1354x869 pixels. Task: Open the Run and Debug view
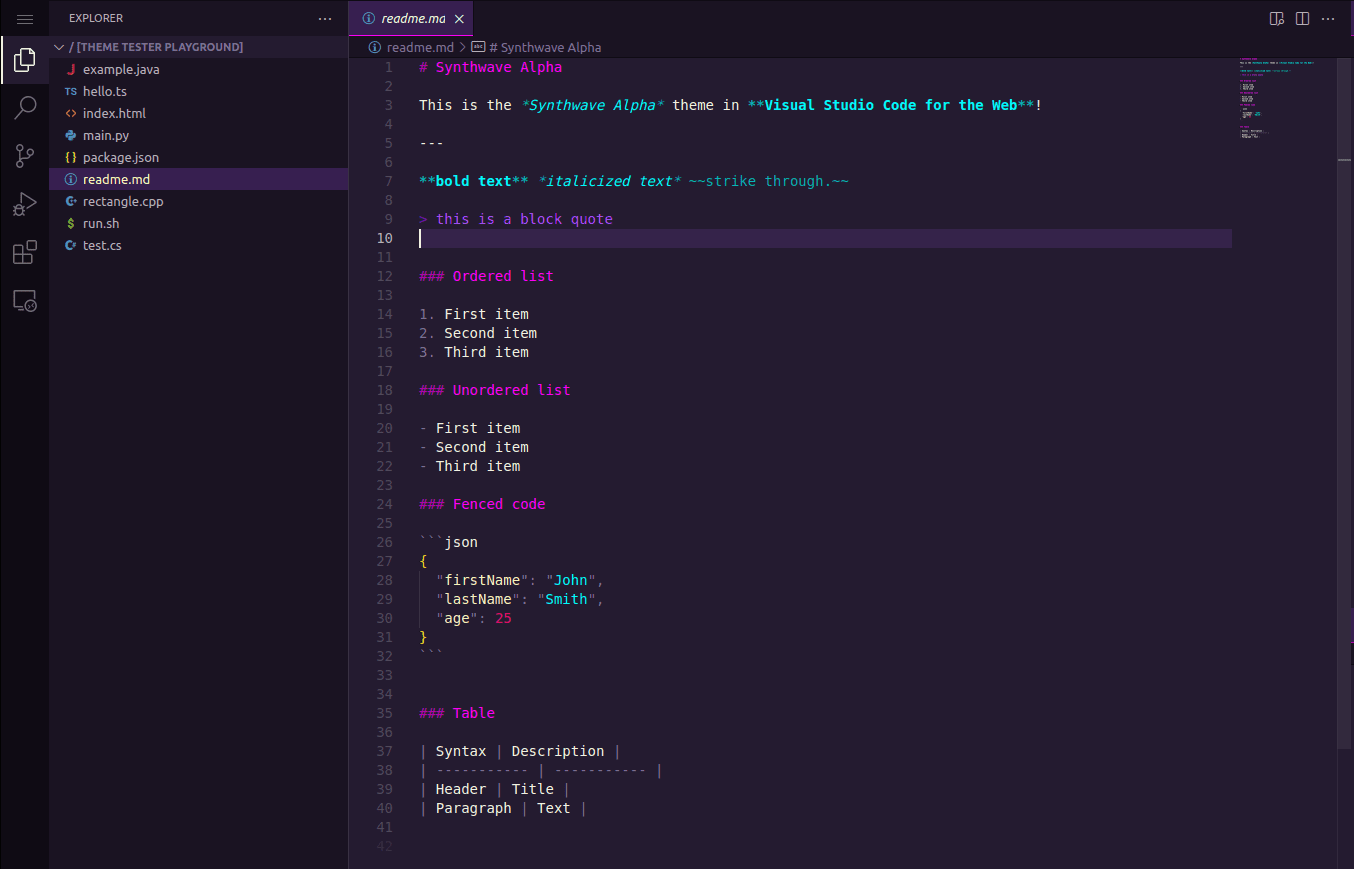[x=25, y=204]
